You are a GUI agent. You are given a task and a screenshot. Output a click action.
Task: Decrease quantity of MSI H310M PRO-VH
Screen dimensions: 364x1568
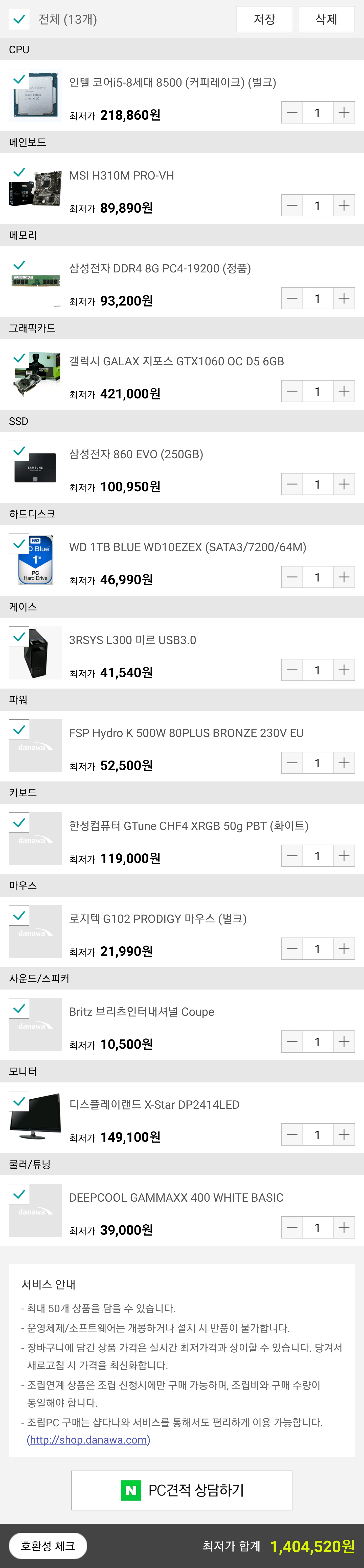tap(292, 206)
